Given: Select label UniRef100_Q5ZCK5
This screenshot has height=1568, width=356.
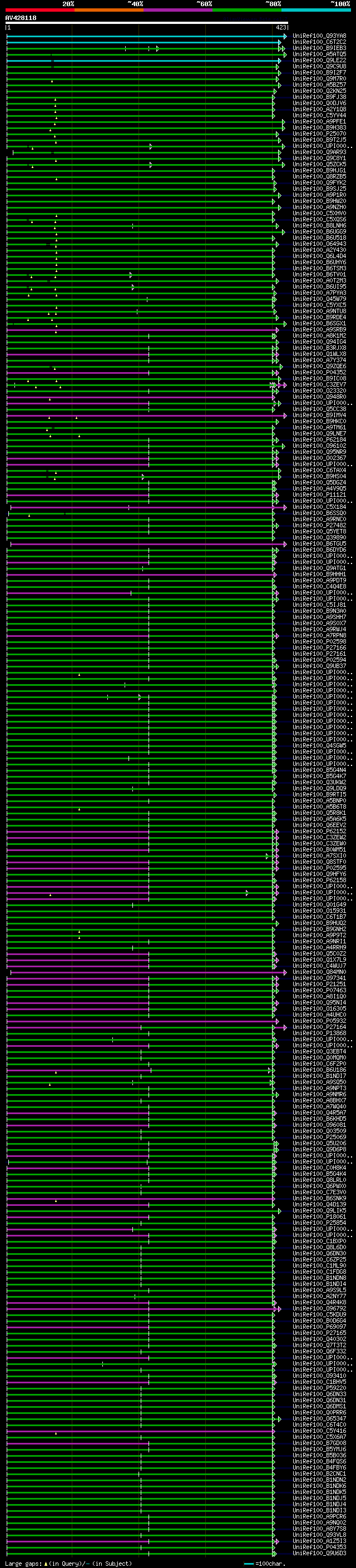Looking at the screenshot, I should coord(319,164).
